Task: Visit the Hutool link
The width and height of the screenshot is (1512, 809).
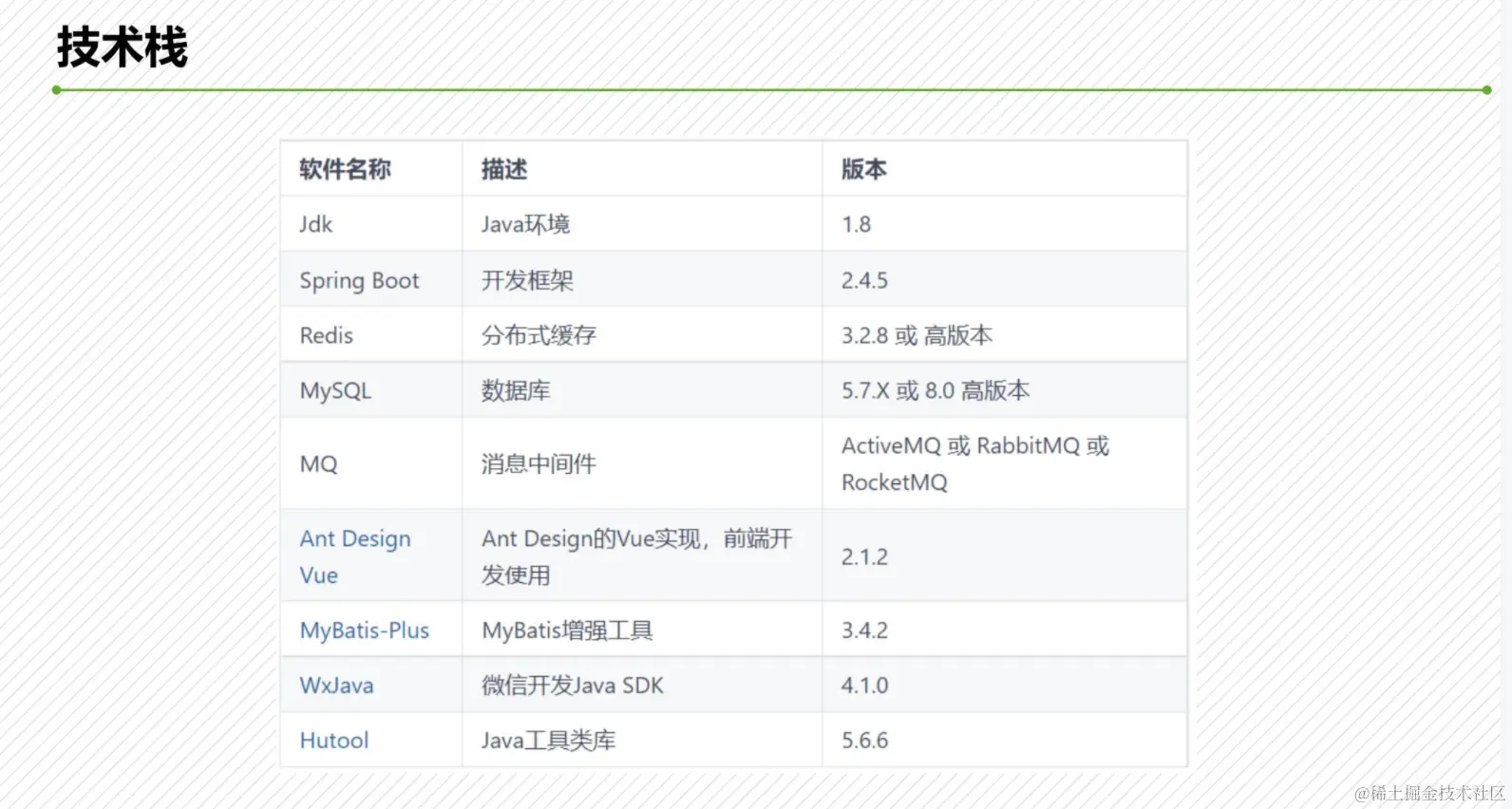Action: coord(333,741)
